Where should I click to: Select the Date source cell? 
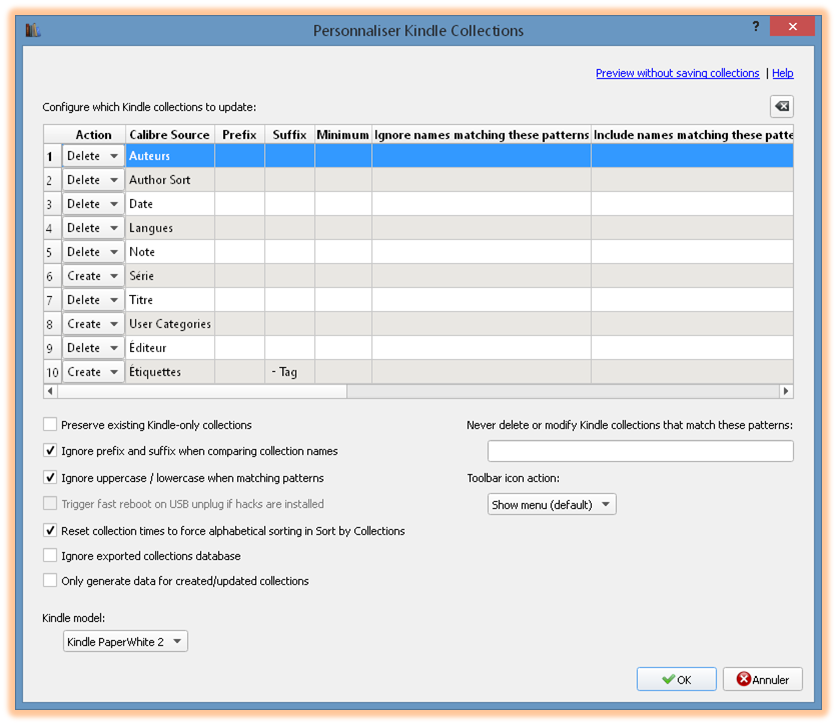pos(170,204)
